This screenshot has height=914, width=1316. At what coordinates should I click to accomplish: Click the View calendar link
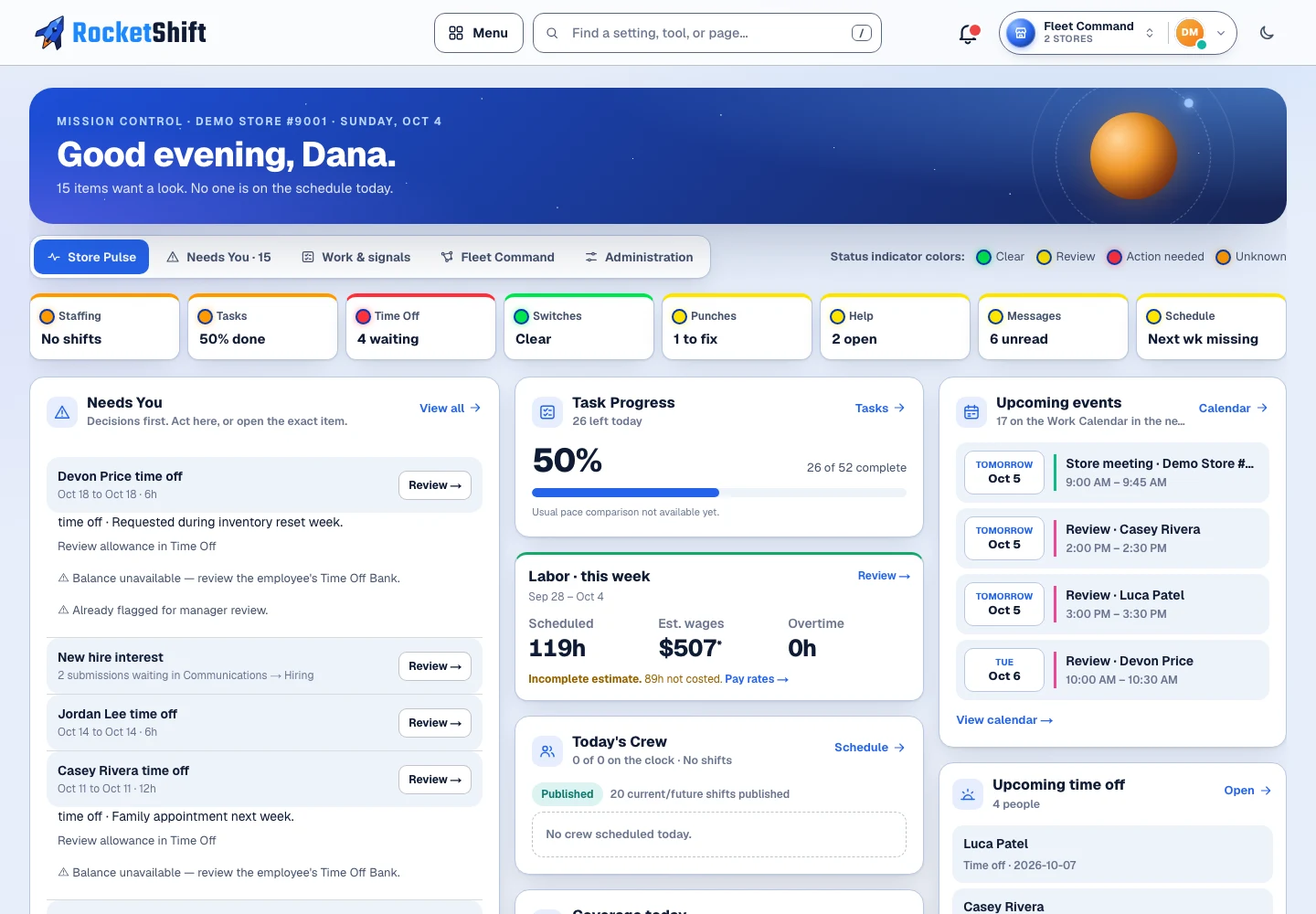pyautogui.click(x=1004, y=720)
